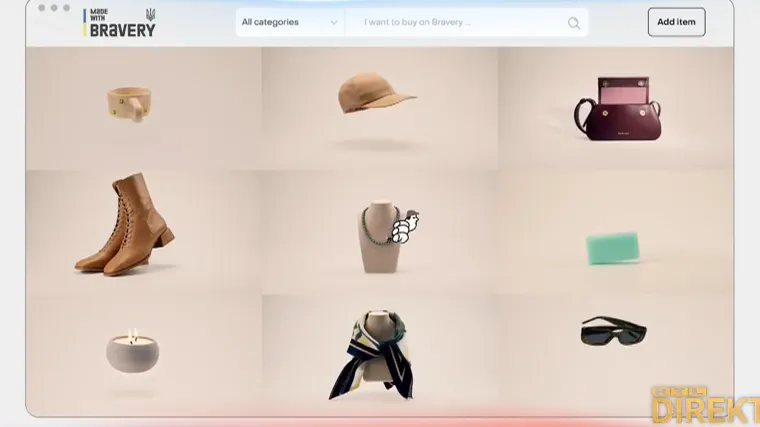Open the mint green soap bar item

tap(612, 247)
